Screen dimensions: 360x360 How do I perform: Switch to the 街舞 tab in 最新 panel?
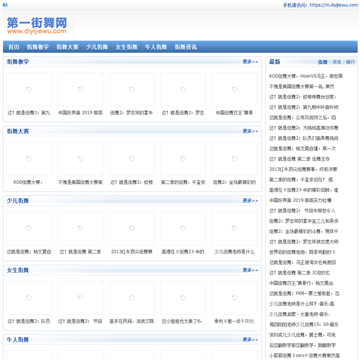322,62
